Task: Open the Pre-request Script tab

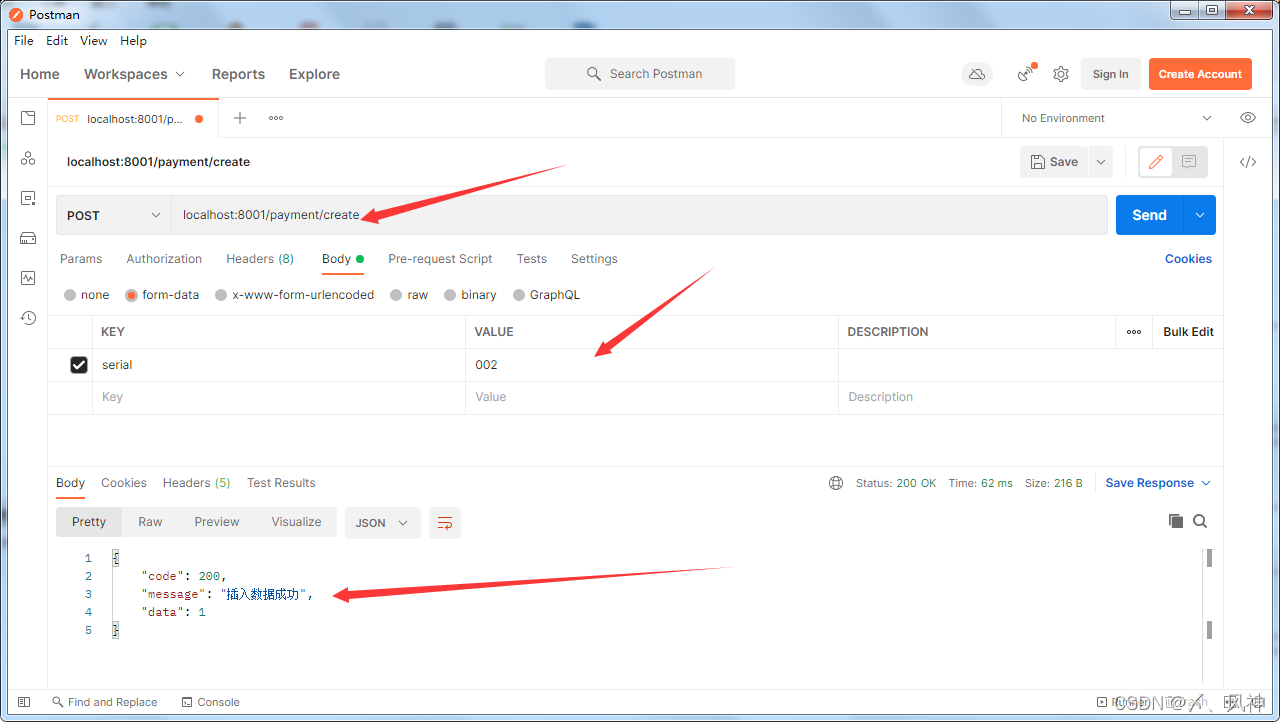Action: point(440,259)
